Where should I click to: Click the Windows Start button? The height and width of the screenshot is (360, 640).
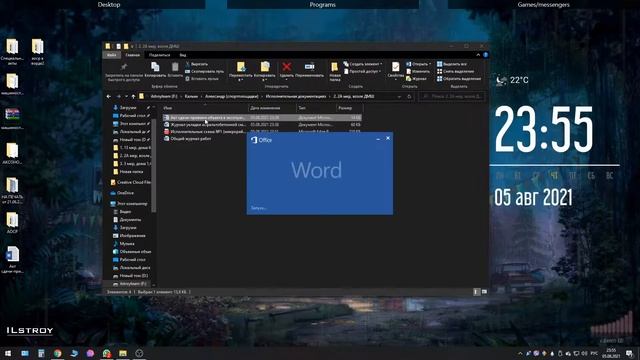point(8,353)
